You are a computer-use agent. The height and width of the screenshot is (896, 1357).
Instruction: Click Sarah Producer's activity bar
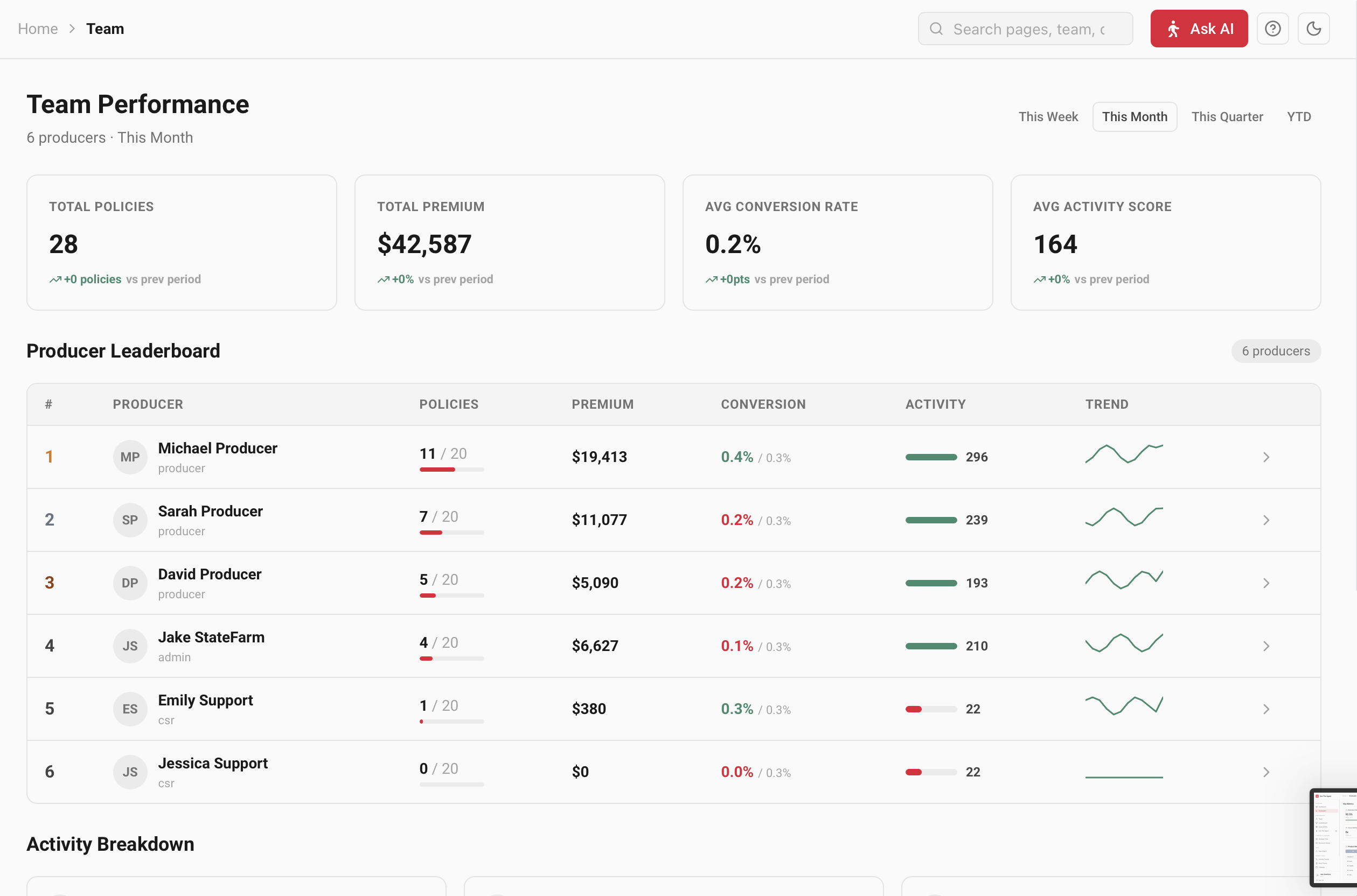pos(930,520)
